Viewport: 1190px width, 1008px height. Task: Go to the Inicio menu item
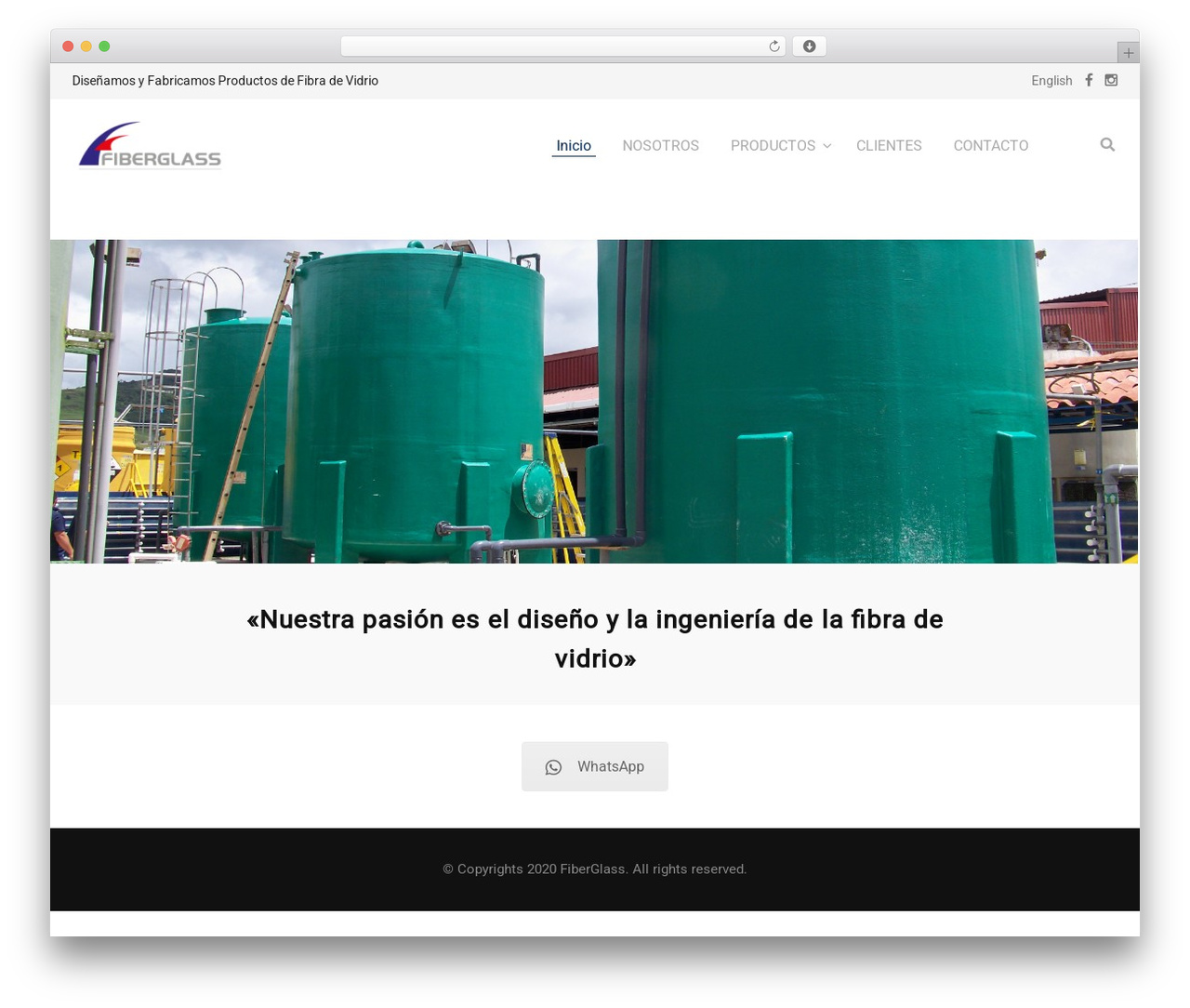[574, 146]
